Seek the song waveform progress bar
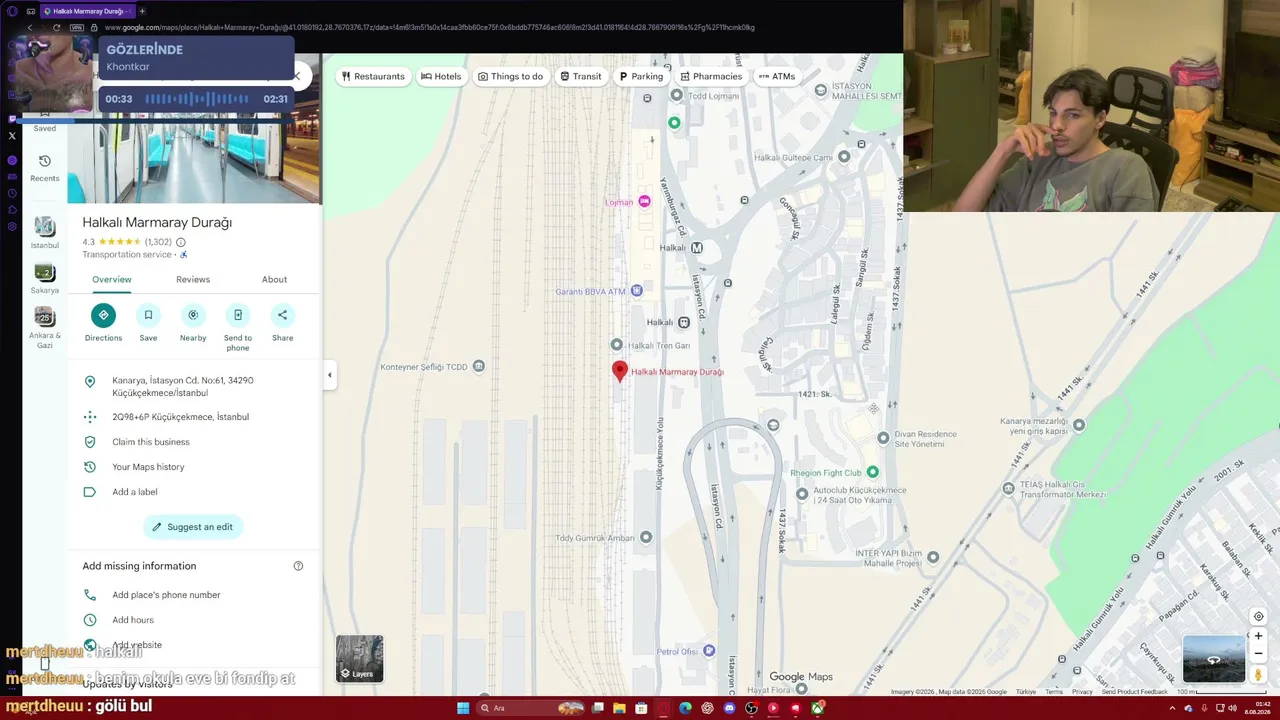The image size is (1280, 720). (197, 99)
